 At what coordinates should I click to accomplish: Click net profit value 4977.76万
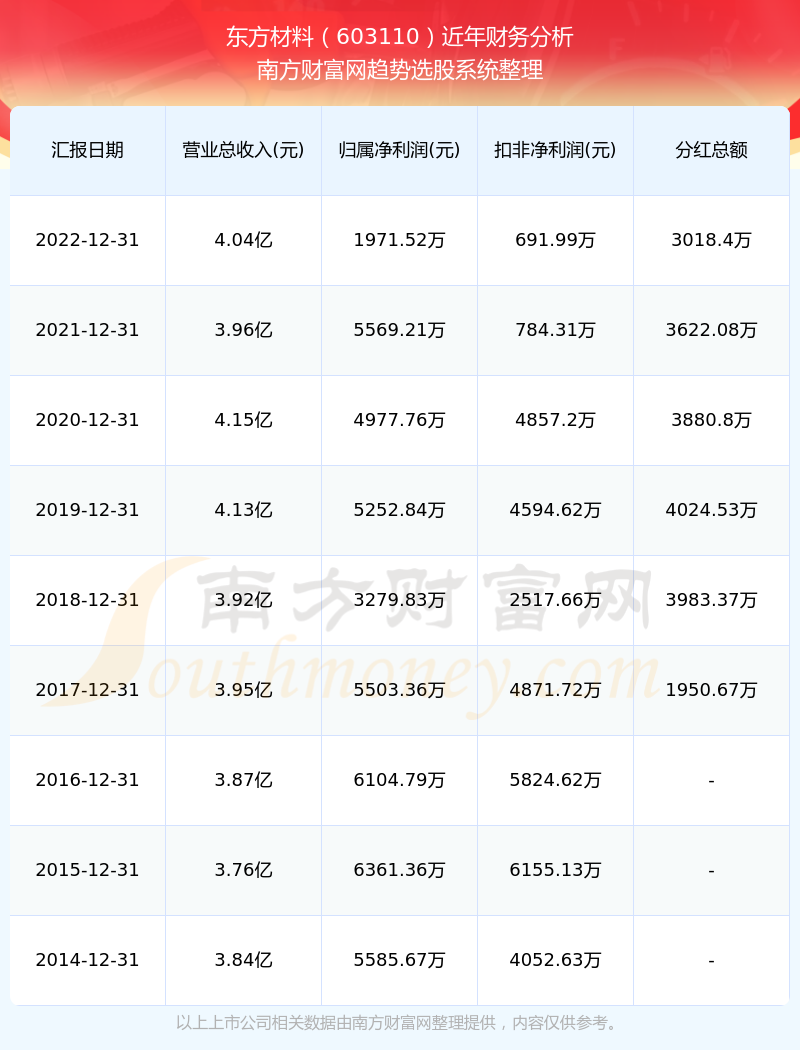click(x=400, y=420)
